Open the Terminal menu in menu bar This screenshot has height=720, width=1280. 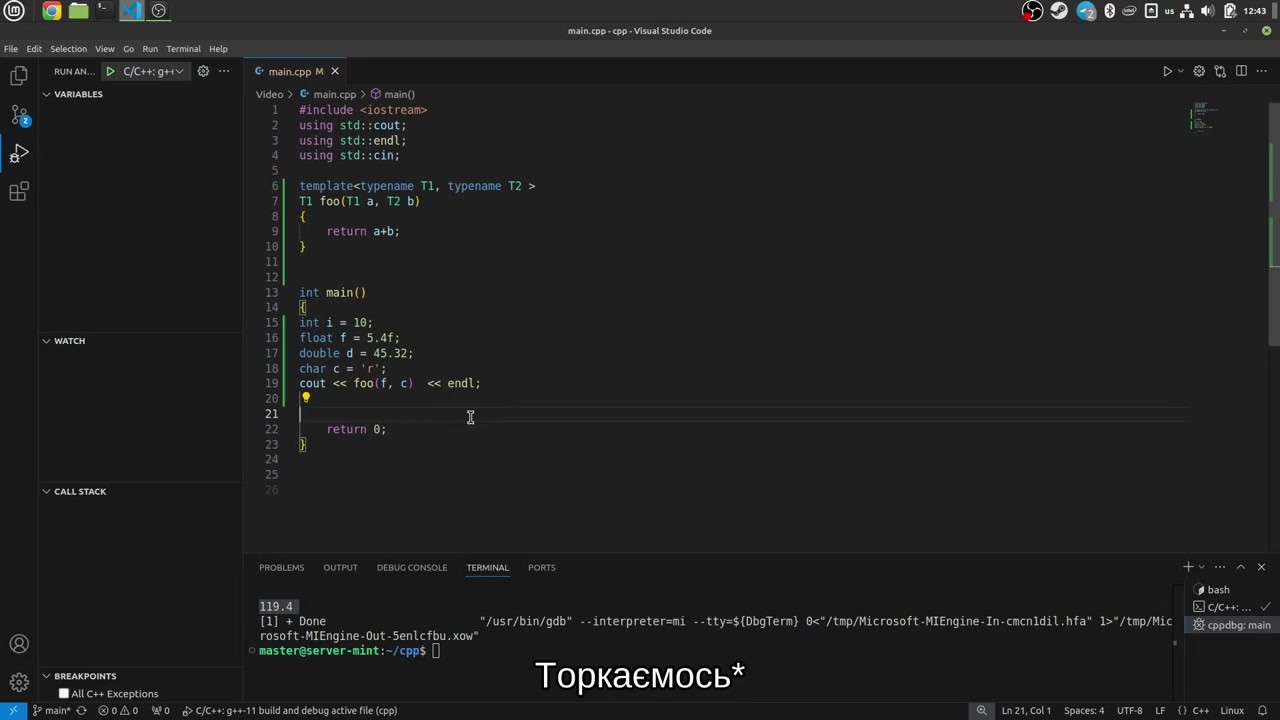click(x=183, y=49)
